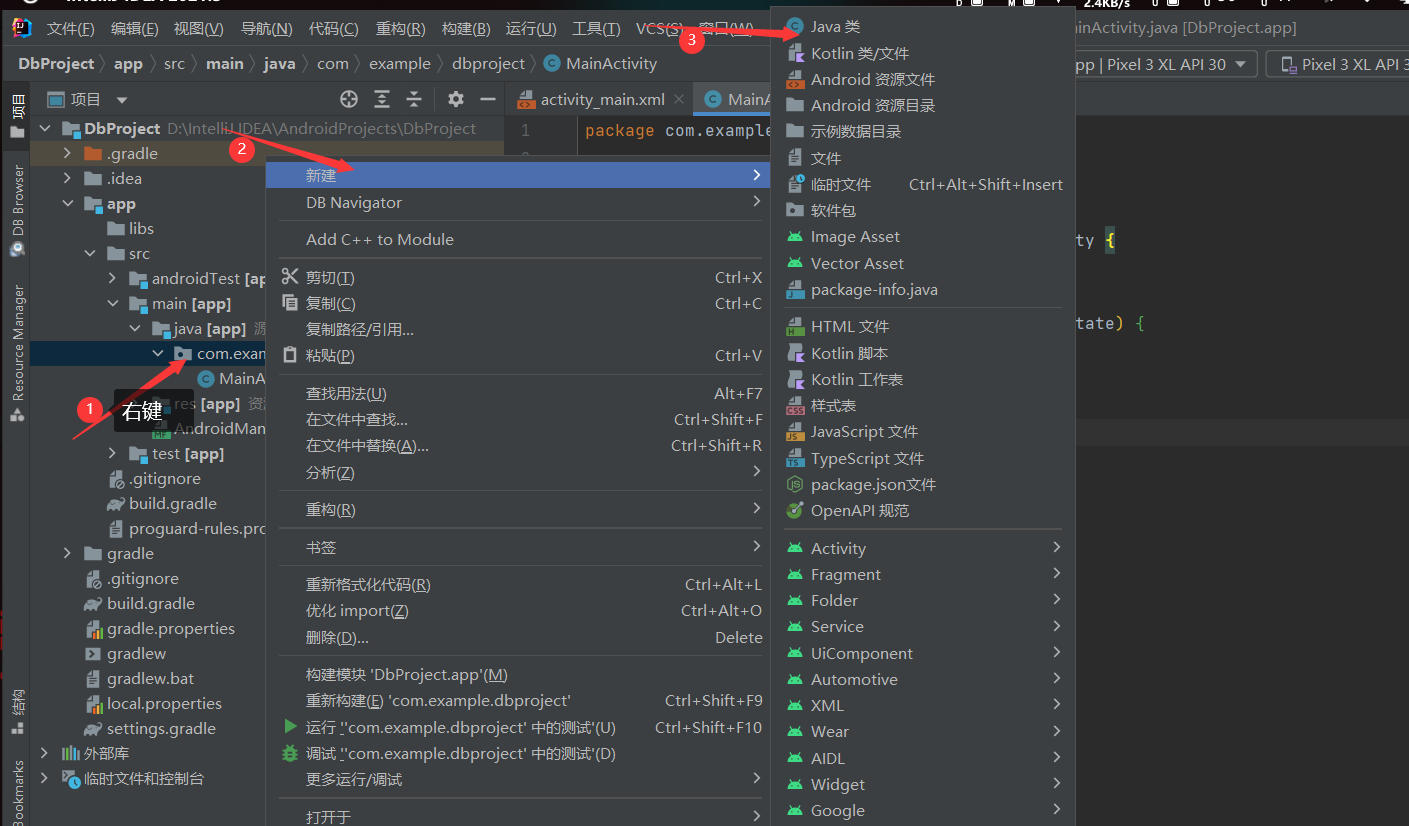
Task: Hide the project tool window
Action: point(488,99)
